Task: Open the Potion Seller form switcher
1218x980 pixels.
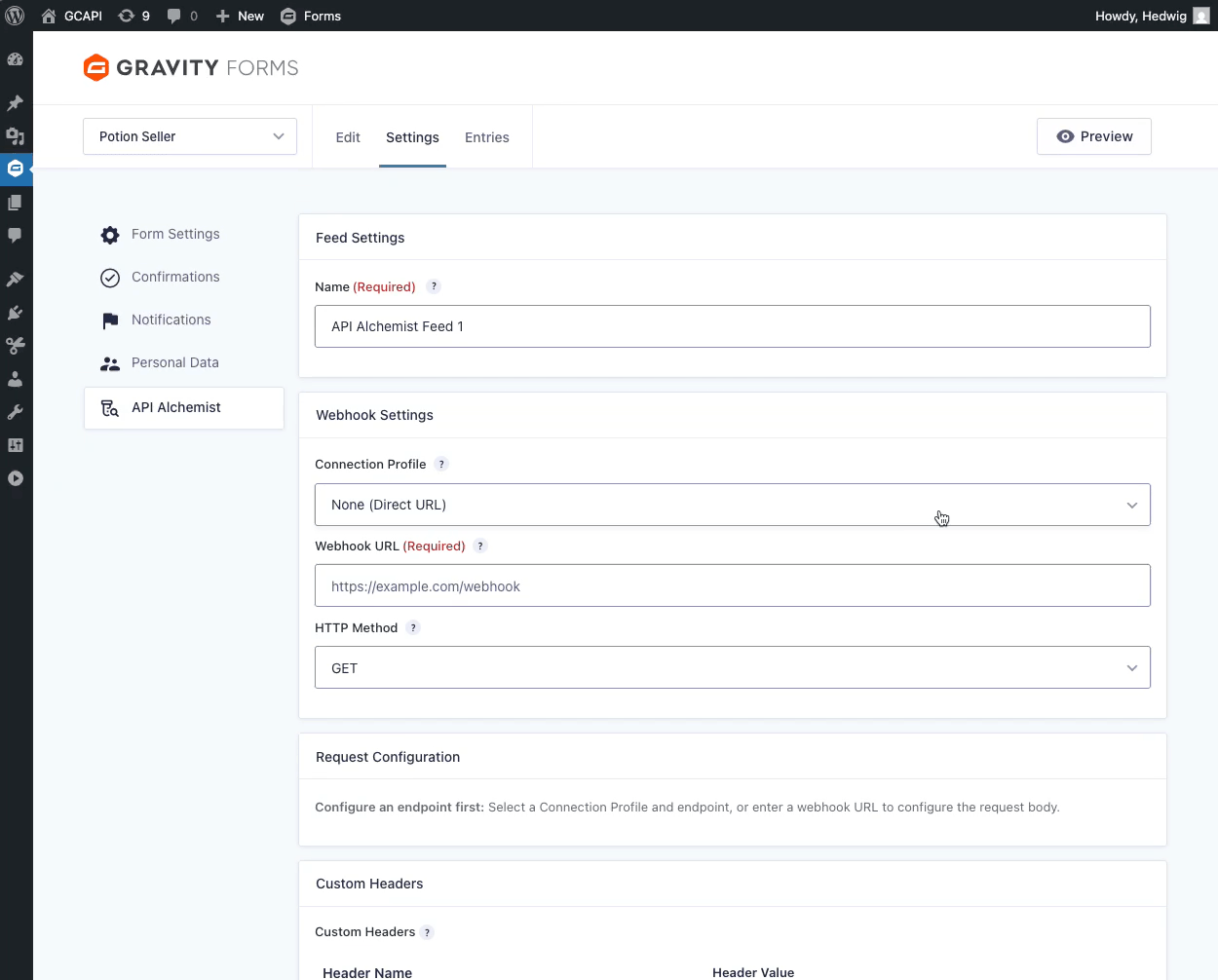Action: tap(190, 136)
